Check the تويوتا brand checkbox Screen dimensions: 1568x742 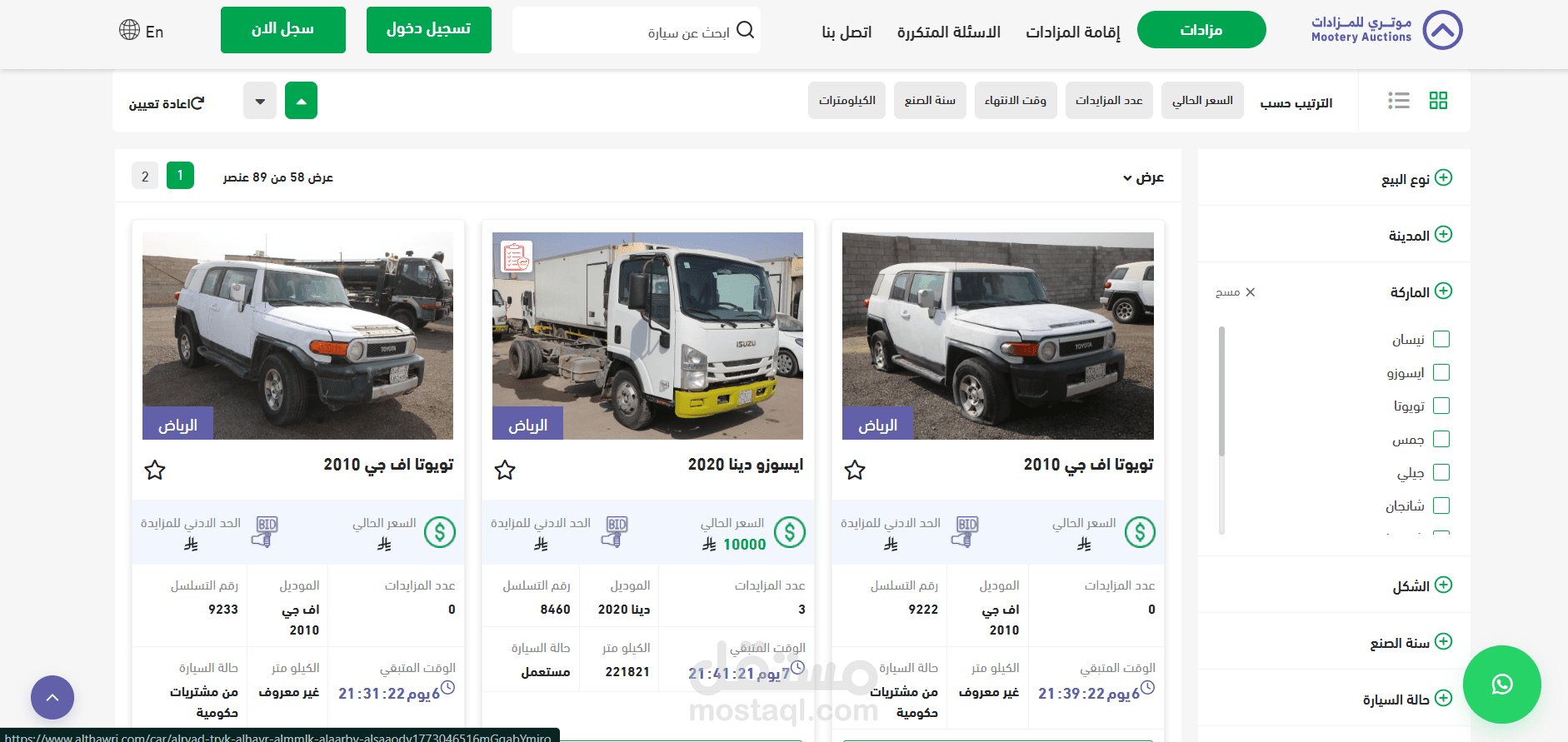pos(1441,406)
